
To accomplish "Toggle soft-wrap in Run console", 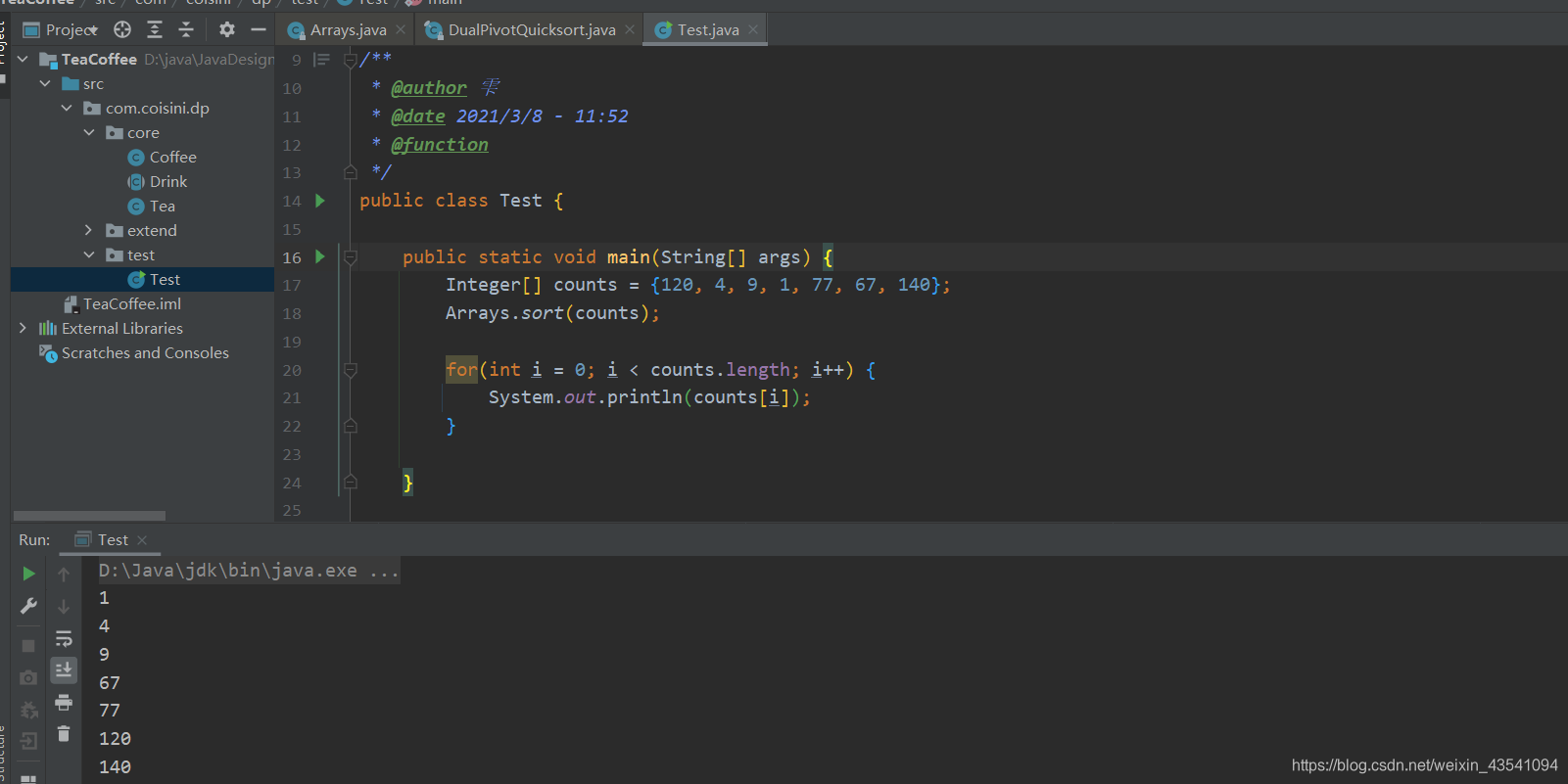I will point(64,639).
